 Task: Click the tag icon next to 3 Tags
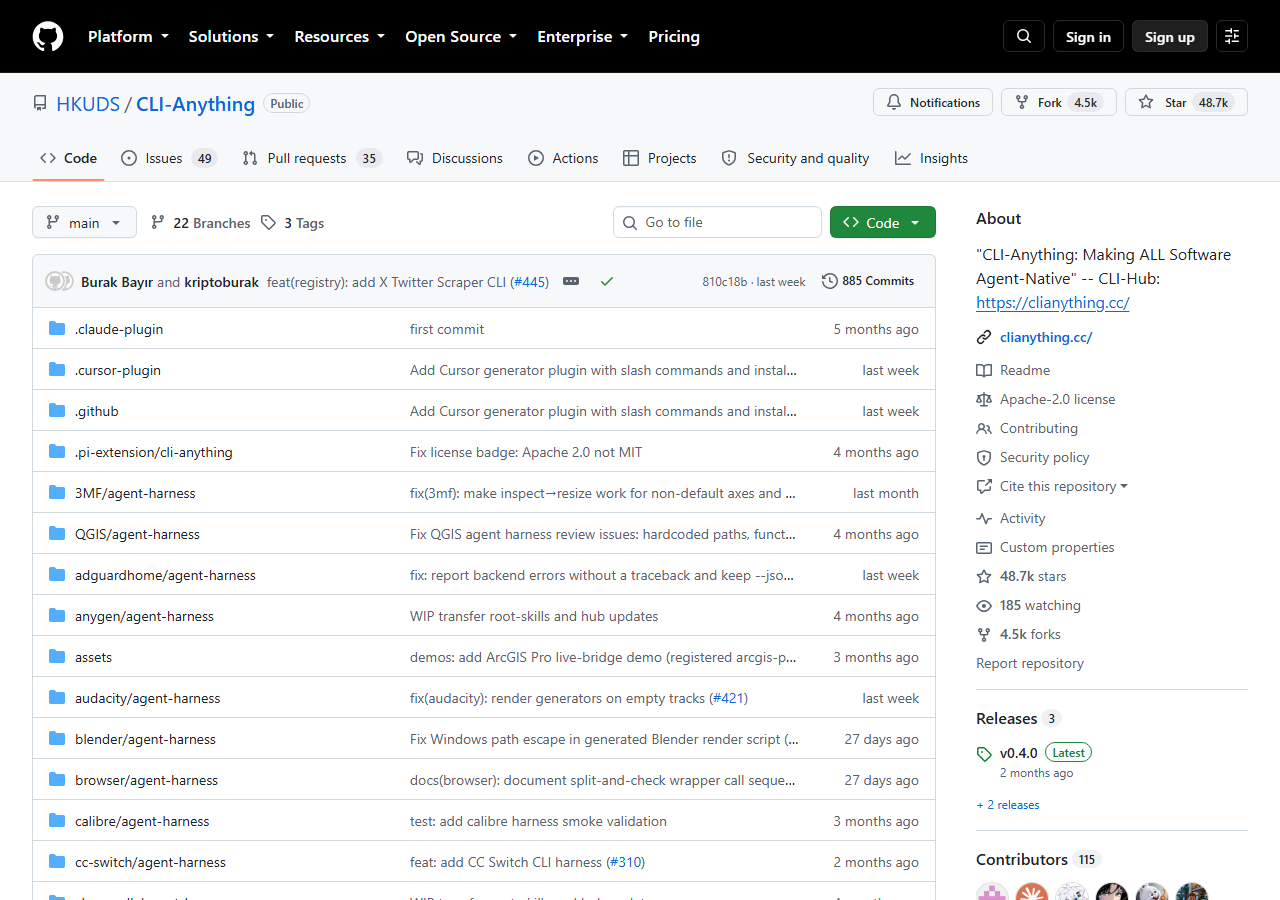(268, 223)
